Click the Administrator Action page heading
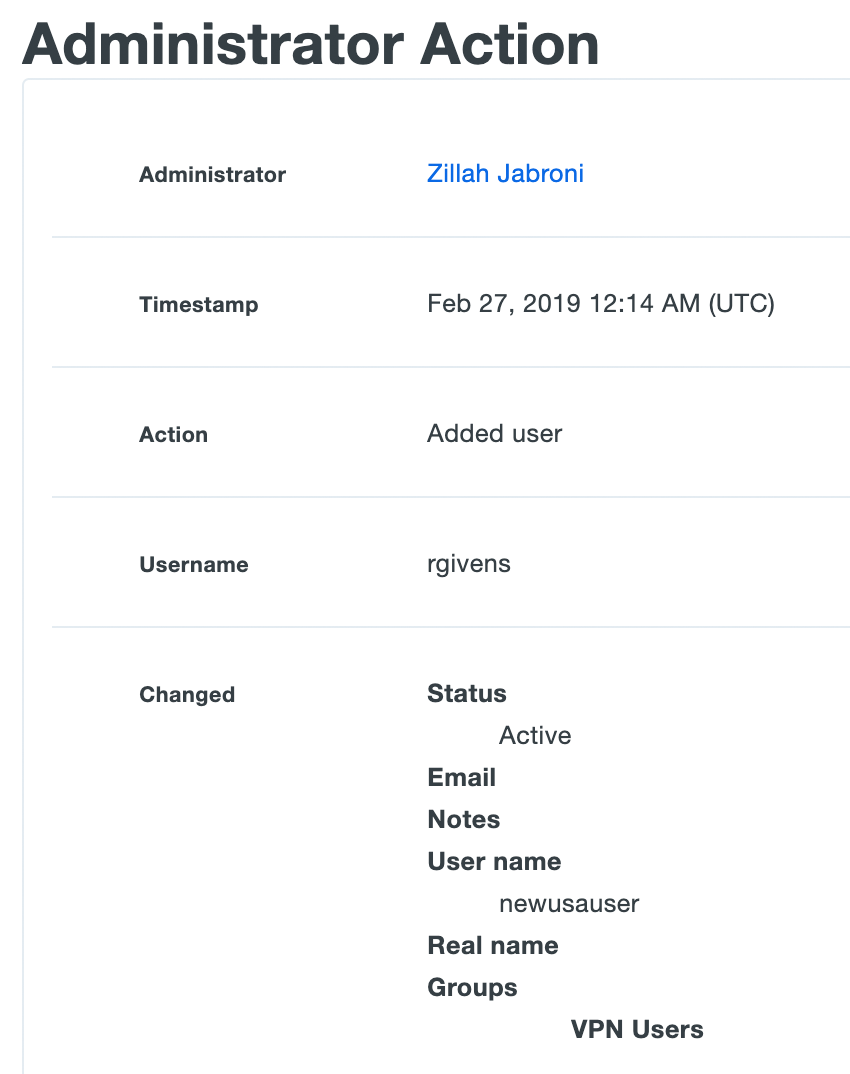 click(310, 43)
